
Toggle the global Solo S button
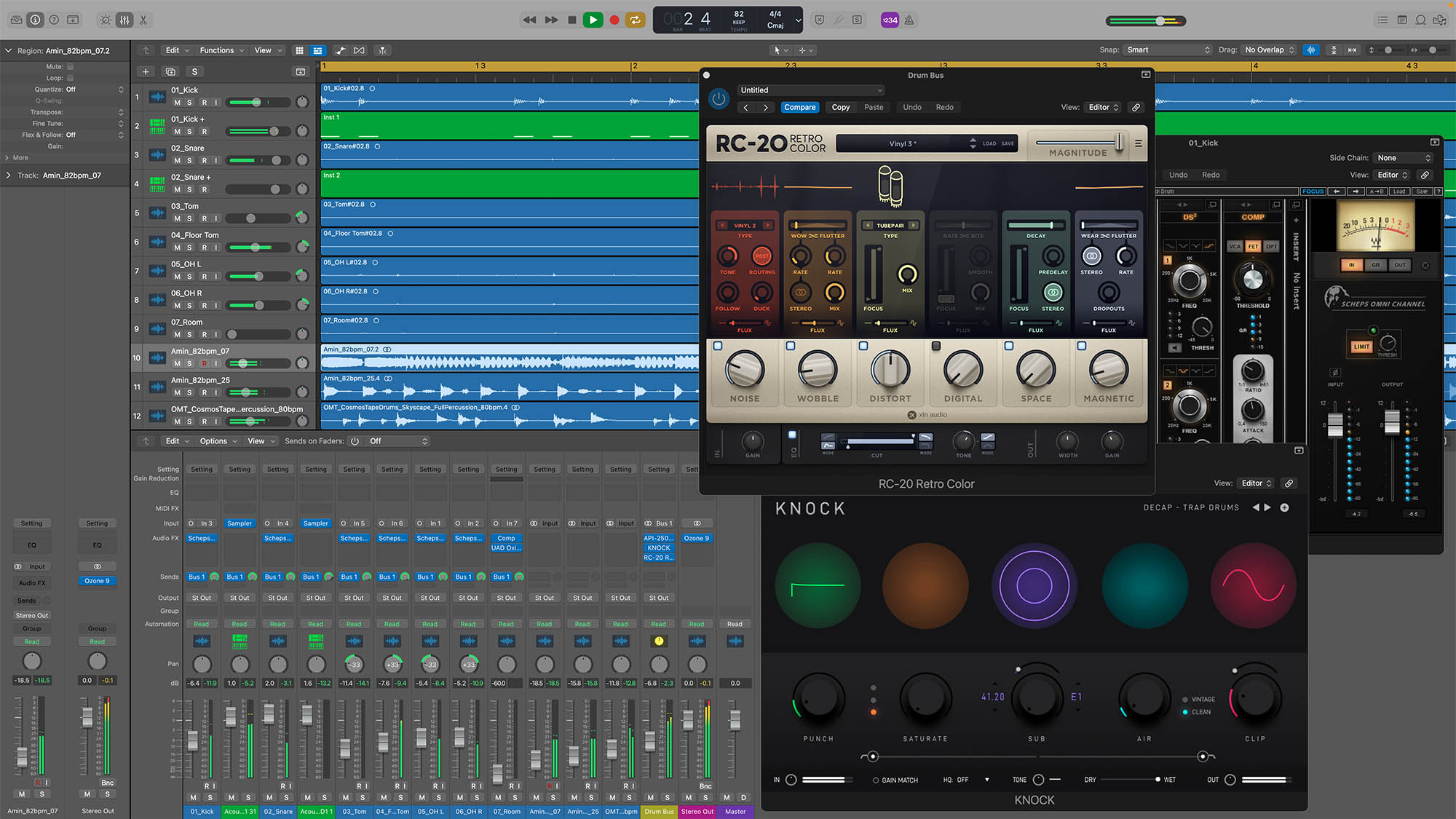[x=194, y=71]
